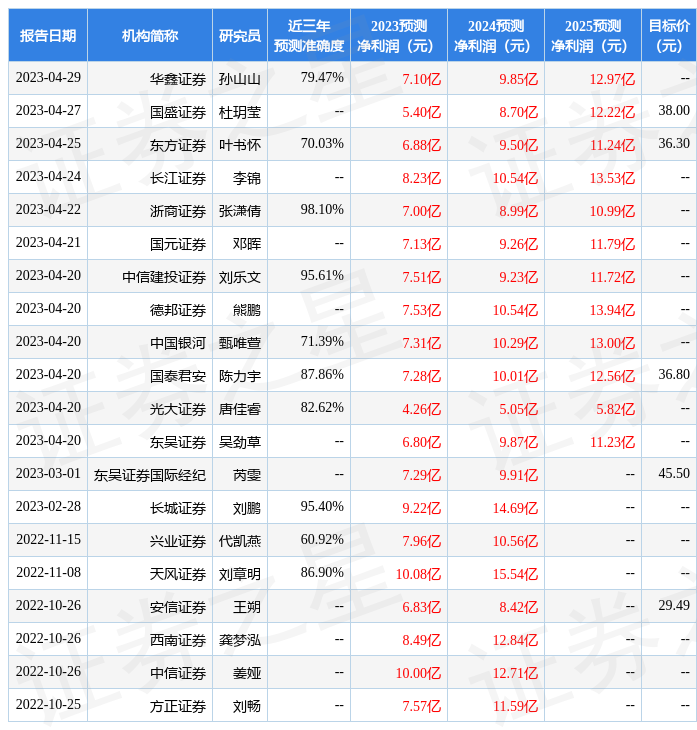697x730 pixels.
Task: Click 7.13亿 forecast for 国元证券
Action: (421, 244)
